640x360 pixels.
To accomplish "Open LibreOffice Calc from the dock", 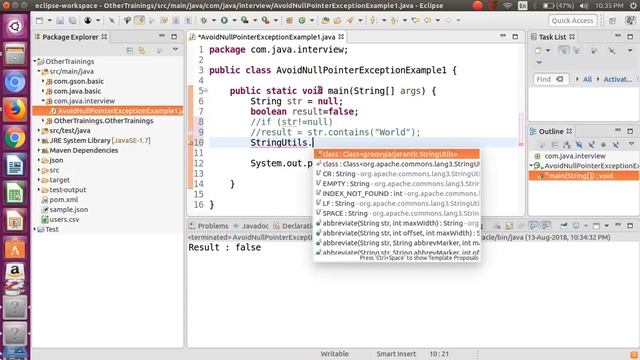I will (x=15, y=193).
